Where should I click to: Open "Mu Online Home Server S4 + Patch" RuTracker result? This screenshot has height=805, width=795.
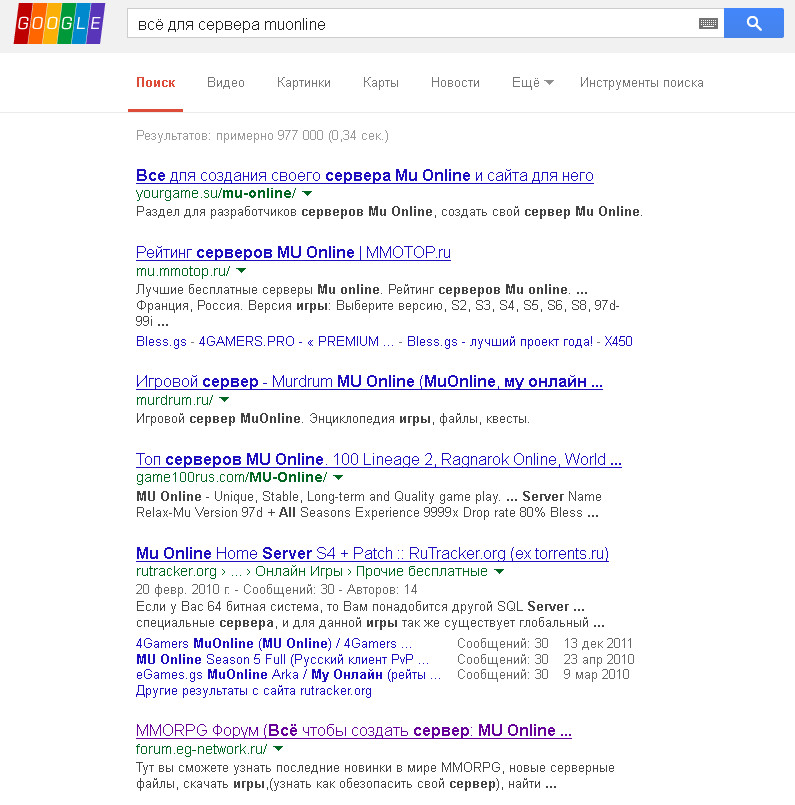click(372, 553)
